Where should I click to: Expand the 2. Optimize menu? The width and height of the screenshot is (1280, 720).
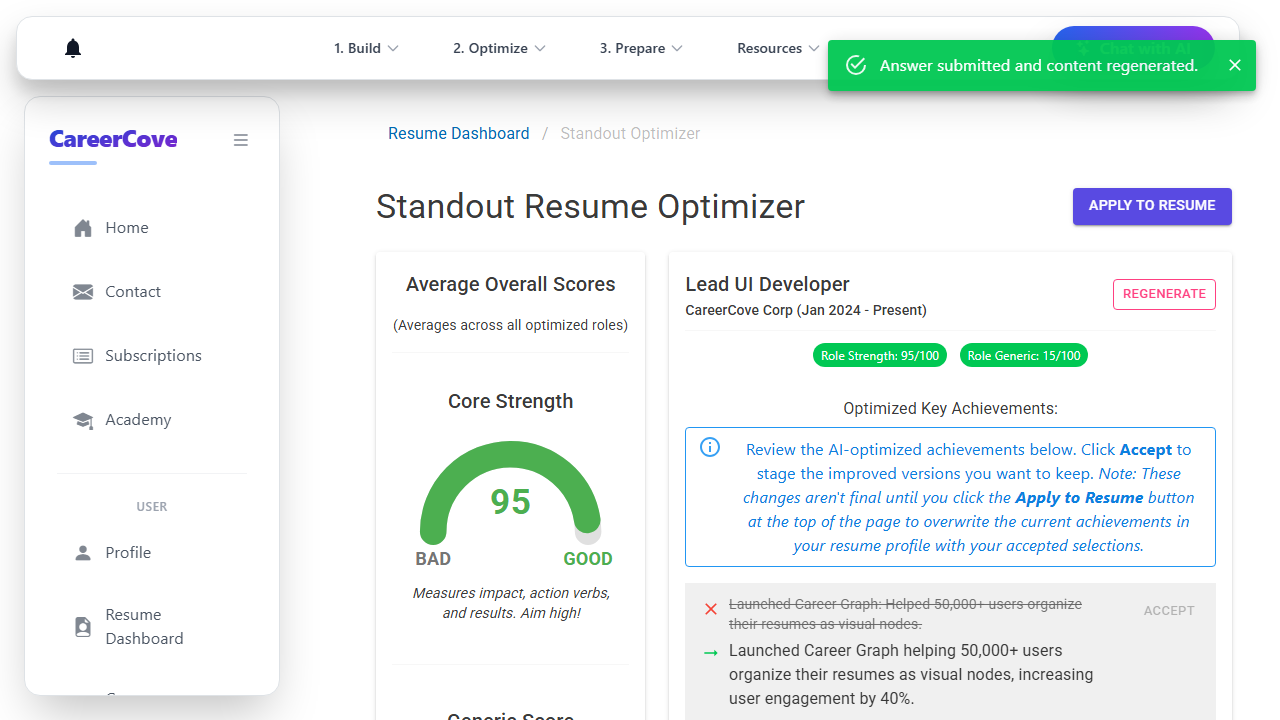point(499,48)
